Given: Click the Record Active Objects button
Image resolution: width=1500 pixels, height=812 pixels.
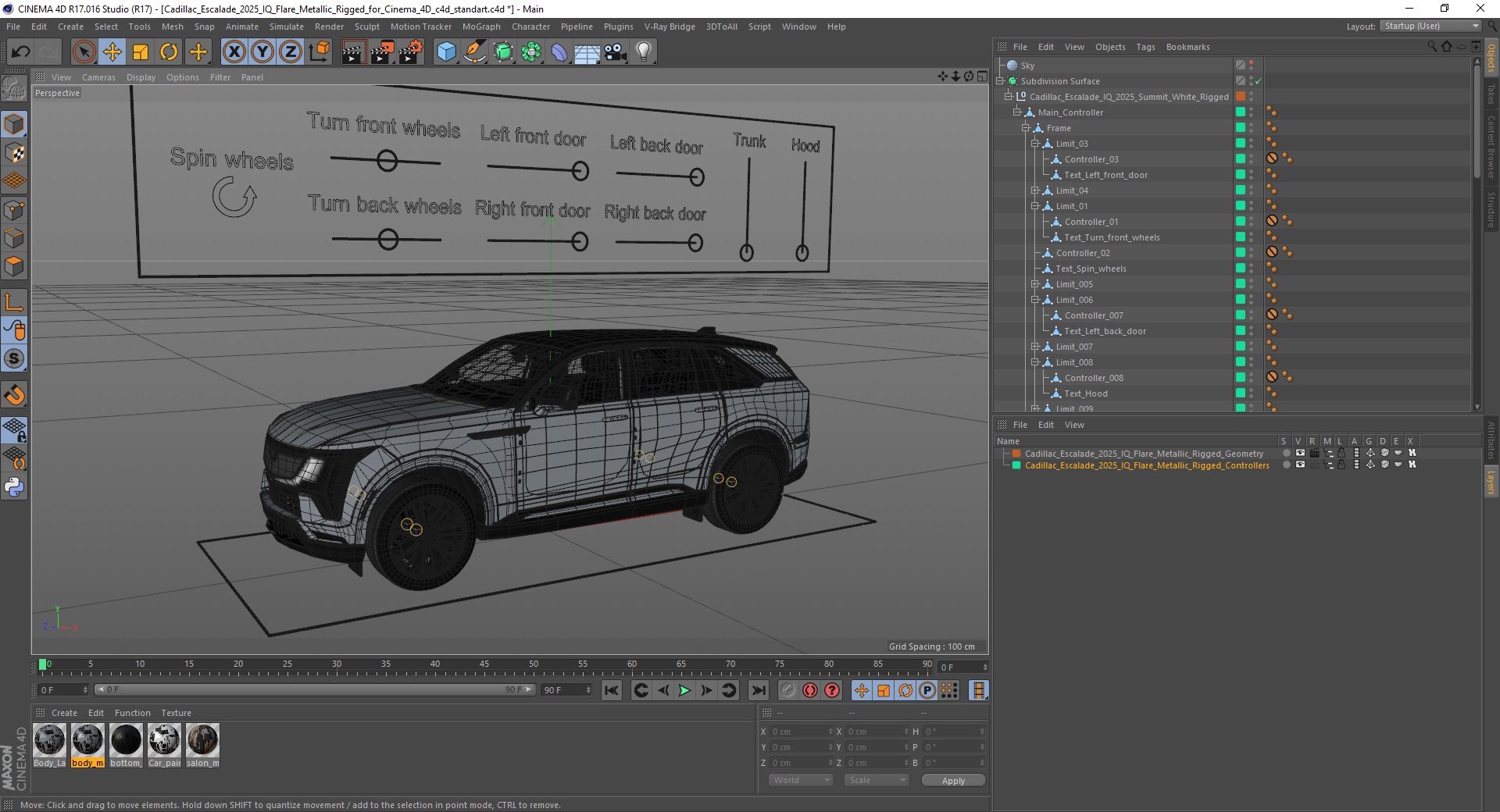Looking at the screenshot, I should point(787,690).
